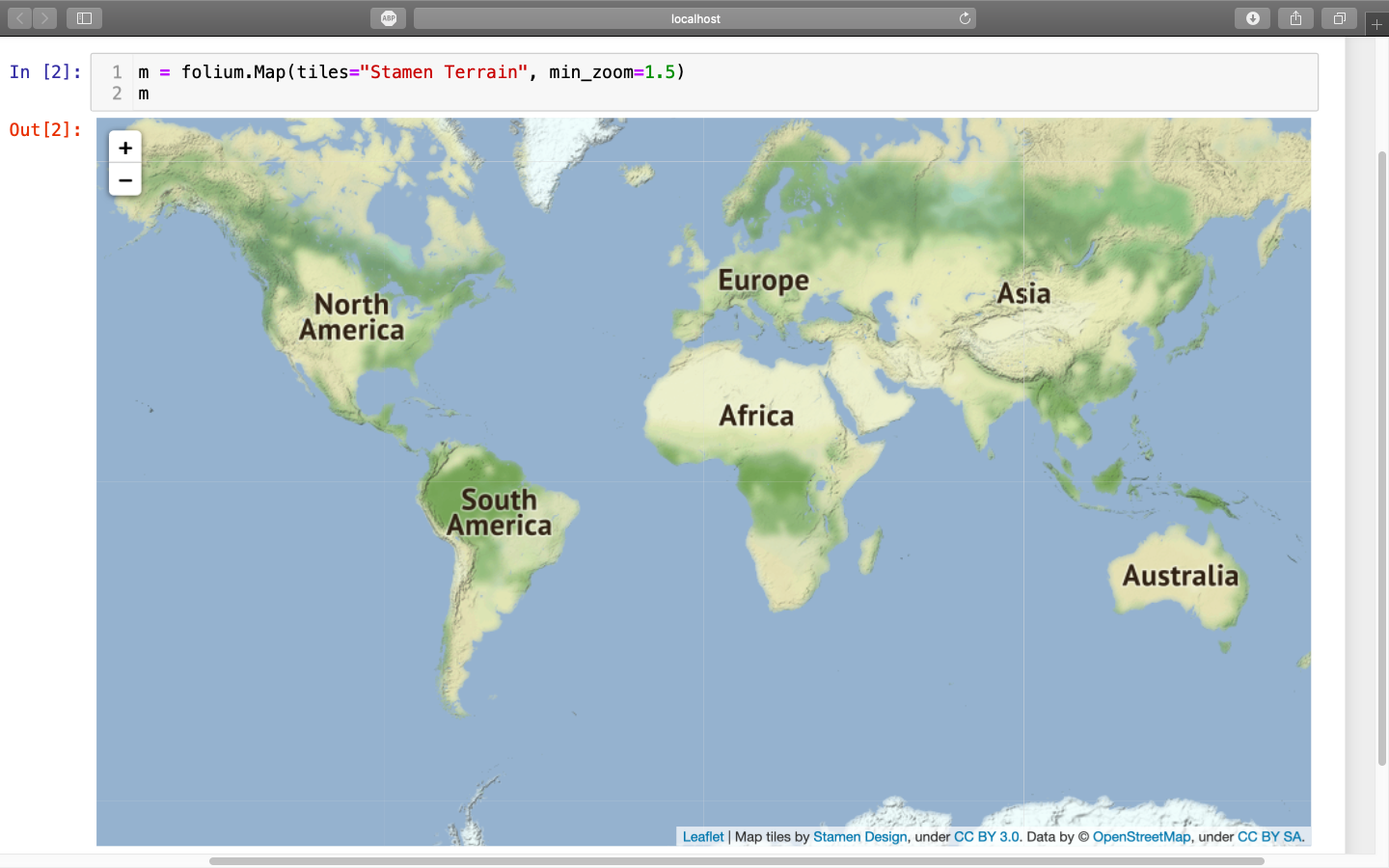This screenshot has width=1389, height=868.
Task: Click the Asia label on the map
Action: pyautogui.click(x=1023, y=293)
